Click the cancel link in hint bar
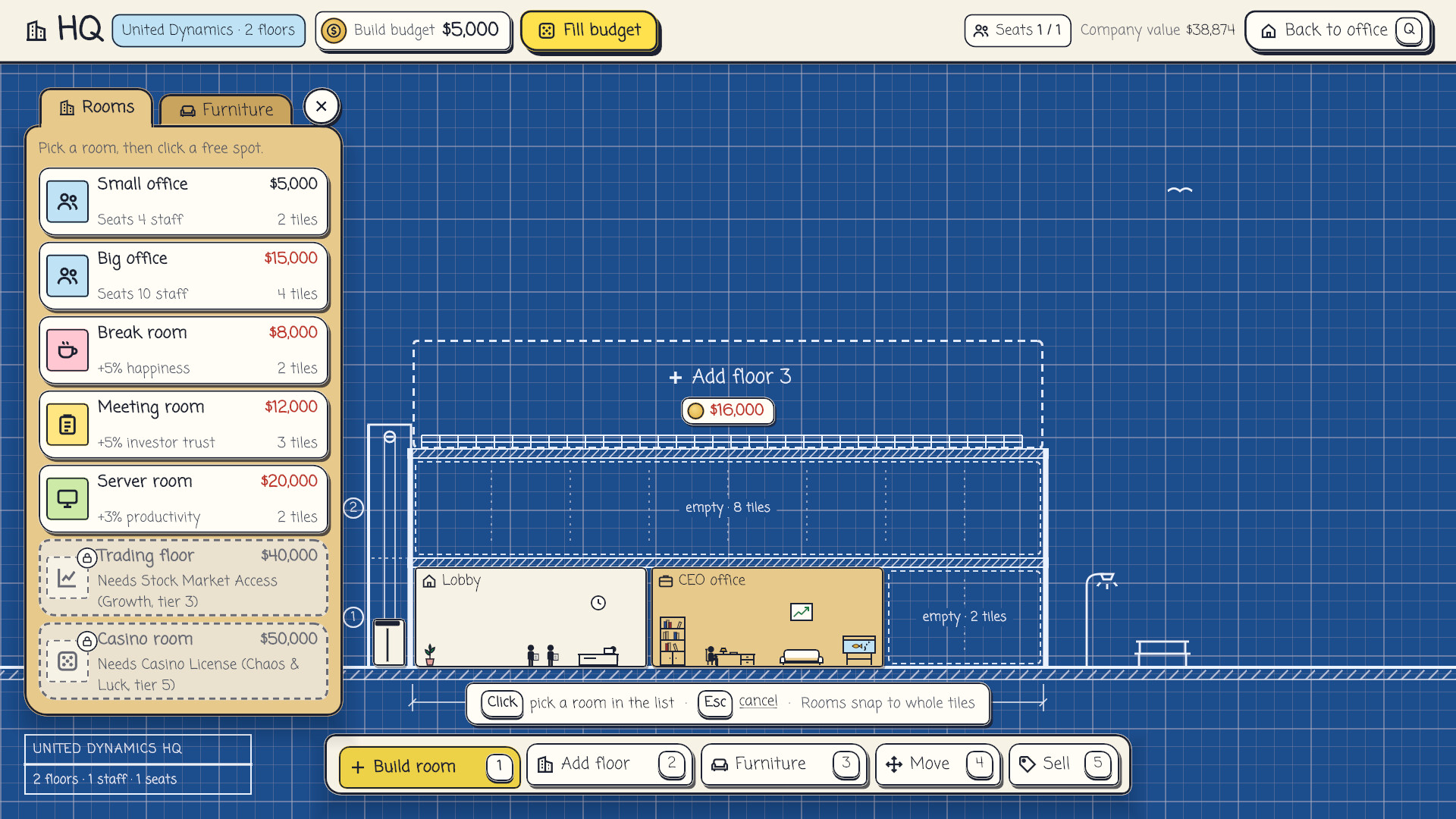Viewport: 1456px width, 819px height. click(x=758, y=702)
